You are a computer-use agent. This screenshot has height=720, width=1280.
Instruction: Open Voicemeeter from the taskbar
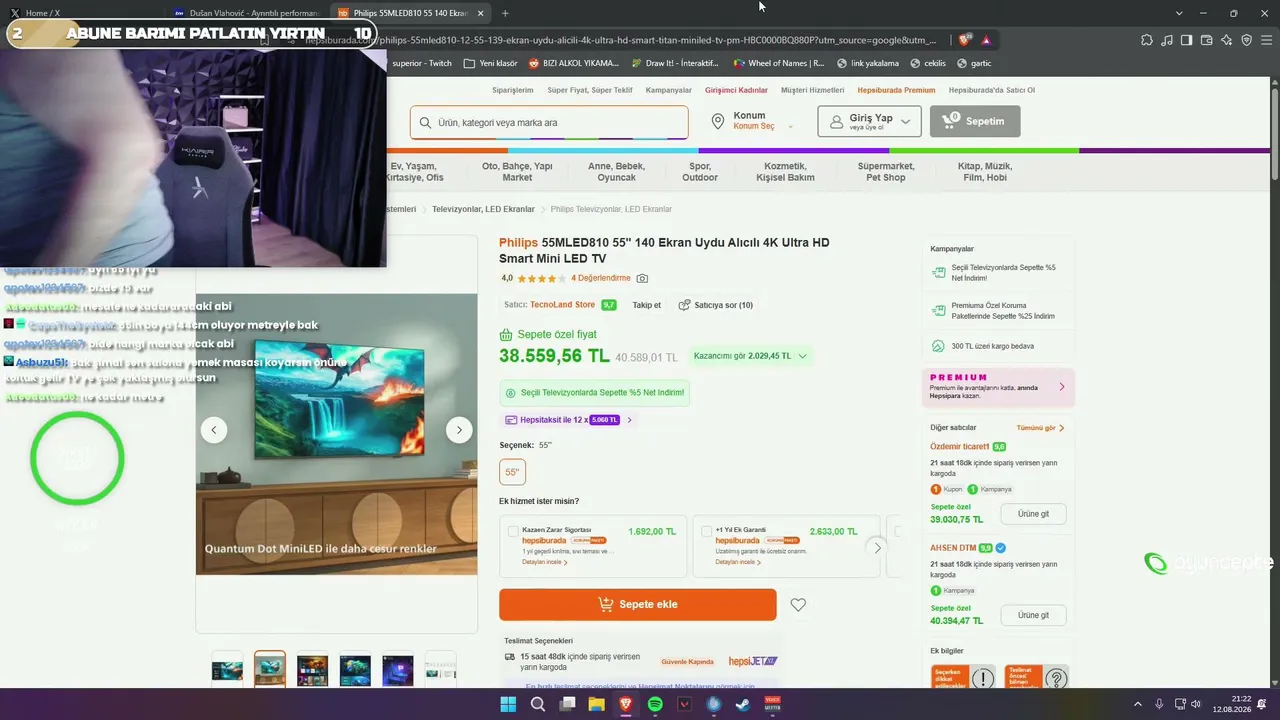[772, 705]
